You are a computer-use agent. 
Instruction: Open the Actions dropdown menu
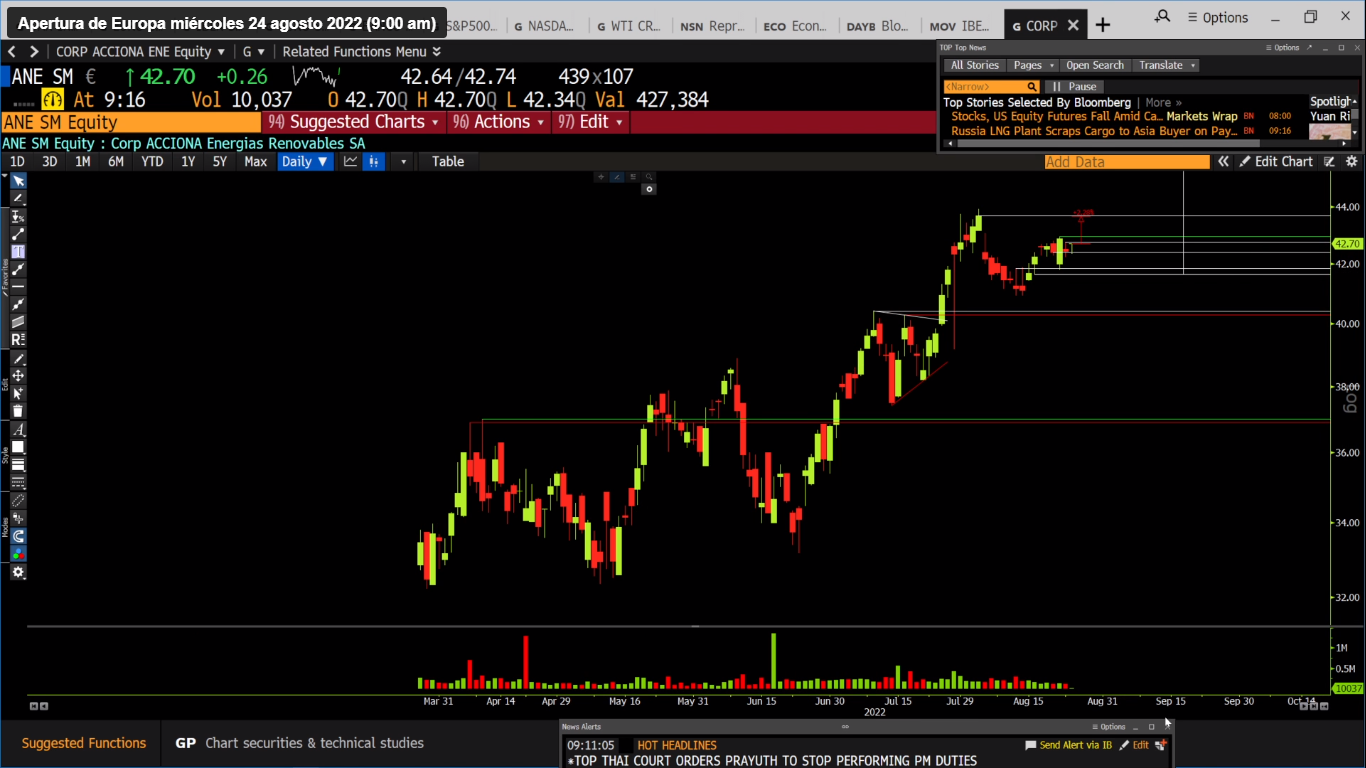click(x=499, y=122)
